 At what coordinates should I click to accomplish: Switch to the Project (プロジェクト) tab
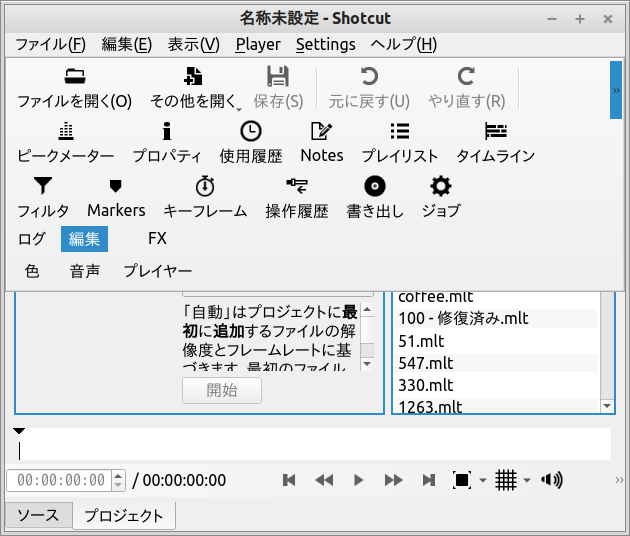point(123,516)
